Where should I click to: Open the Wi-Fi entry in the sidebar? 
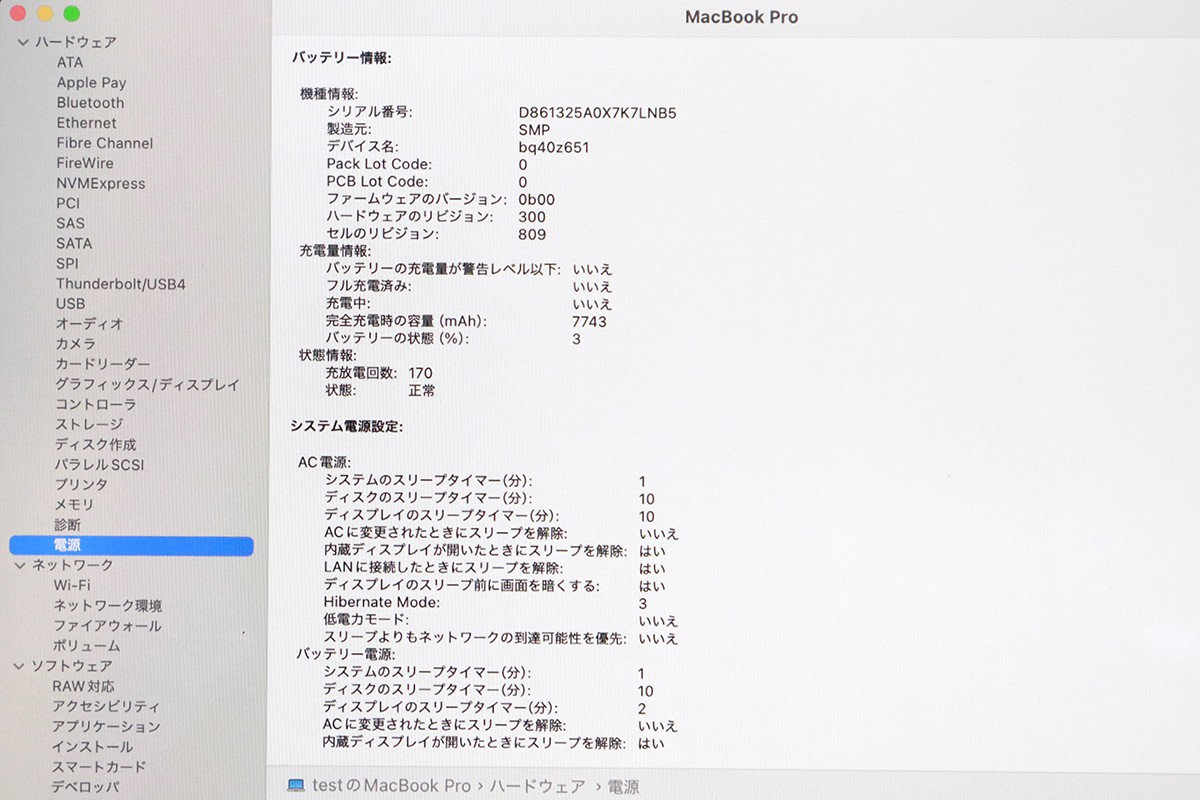[72, 585]
